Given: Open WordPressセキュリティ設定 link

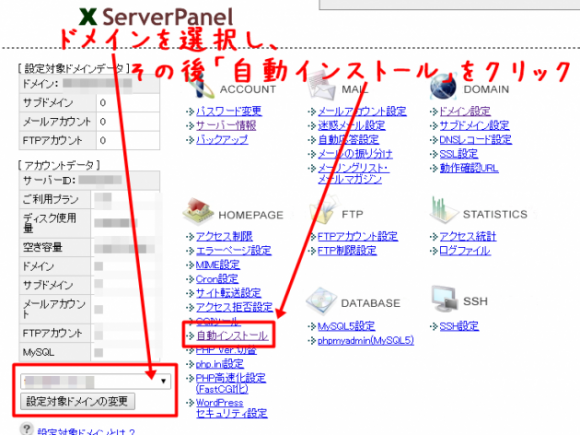Looking at the screenshot, I should 231,408.
